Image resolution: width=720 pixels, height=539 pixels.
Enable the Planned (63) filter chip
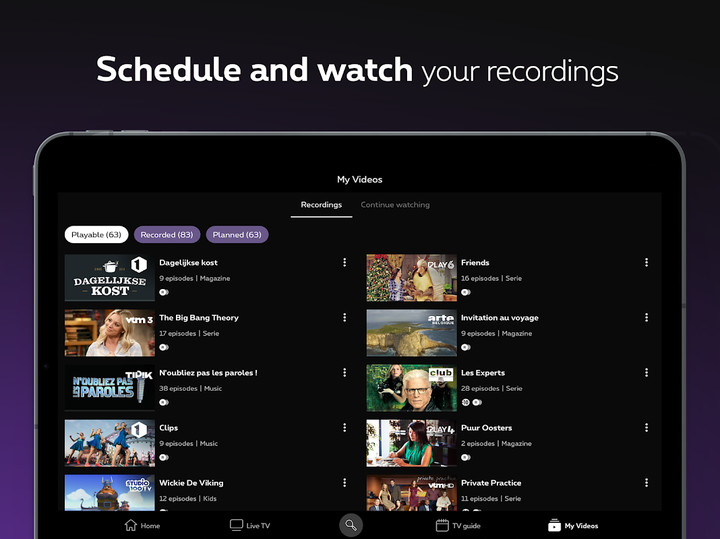(x=237, y=235)
